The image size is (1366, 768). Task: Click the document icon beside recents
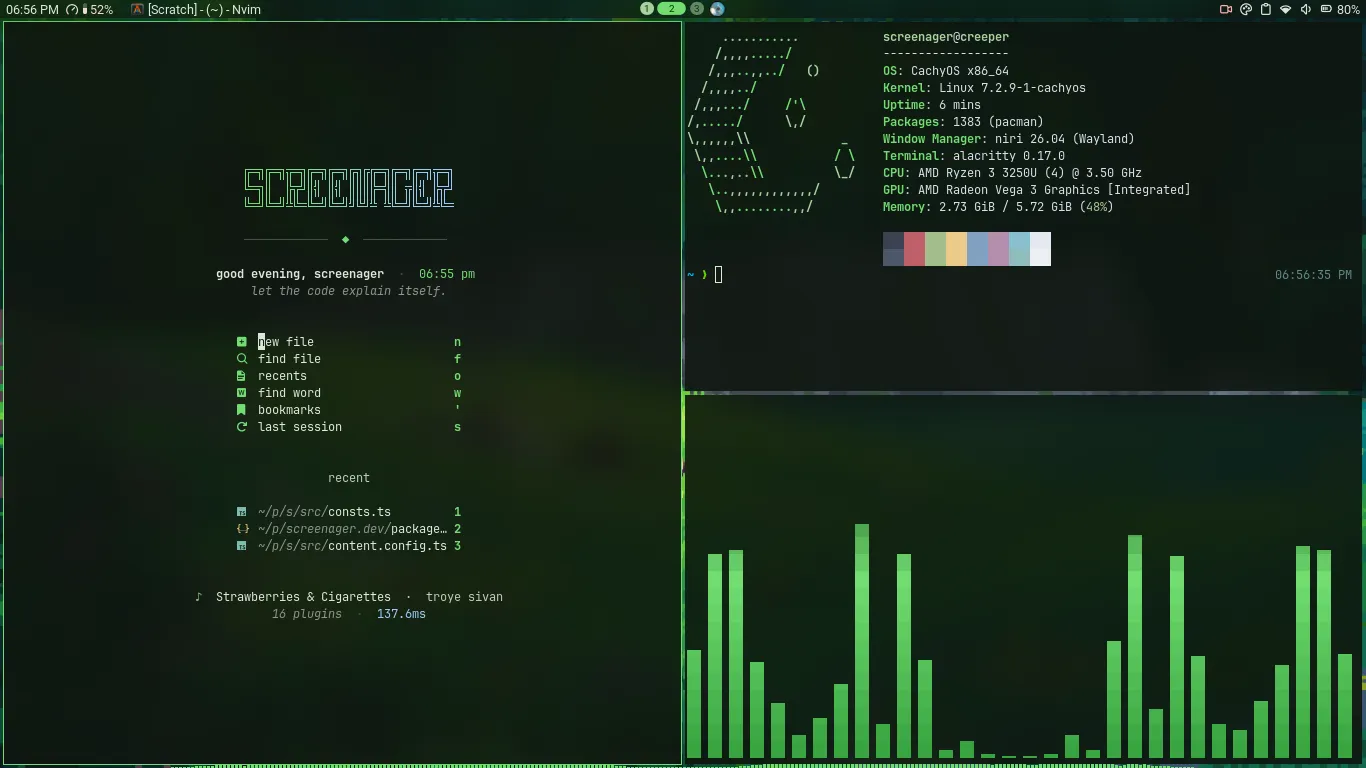tap(241, 376)
